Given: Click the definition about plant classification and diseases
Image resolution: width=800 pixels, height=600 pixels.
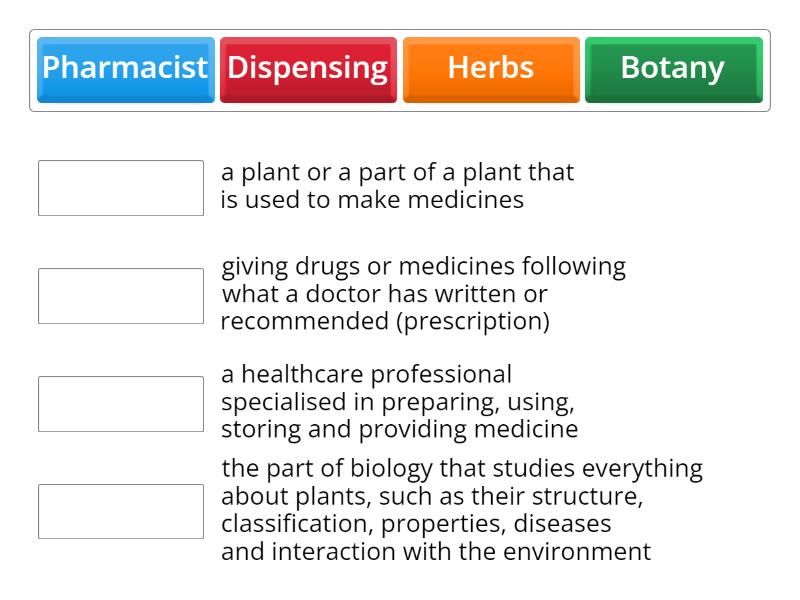Looking at the screenshot, I should click(460, 510).
